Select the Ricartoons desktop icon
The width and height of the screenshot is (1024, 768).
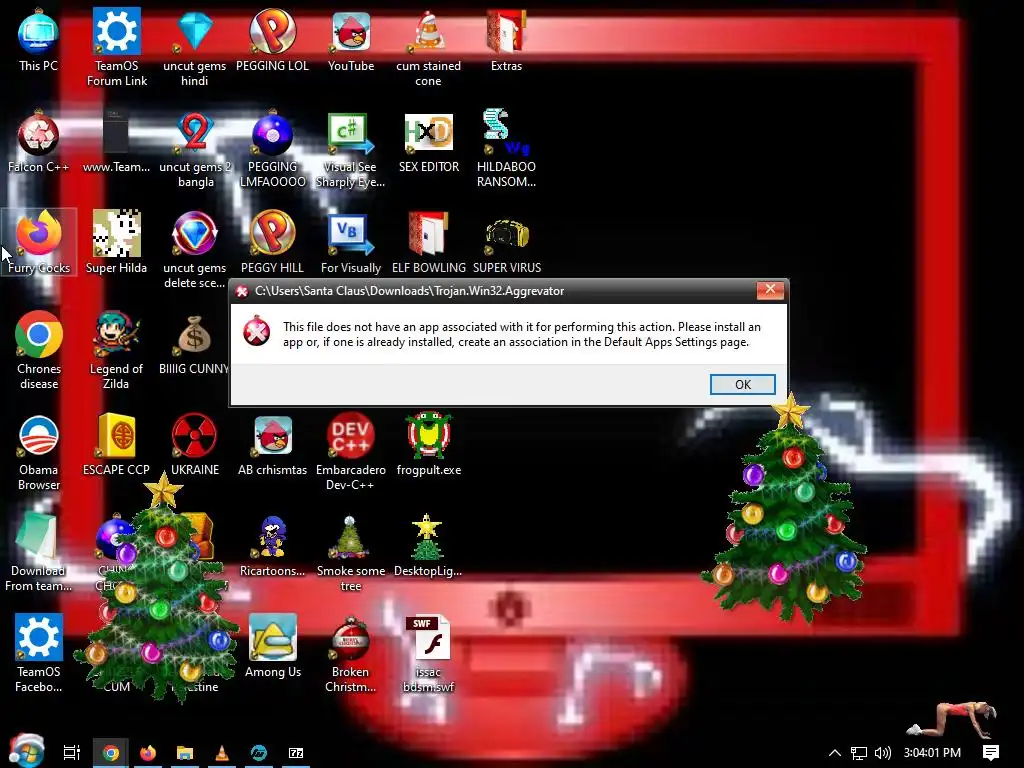pyautogui.click(x=272, y=546)
